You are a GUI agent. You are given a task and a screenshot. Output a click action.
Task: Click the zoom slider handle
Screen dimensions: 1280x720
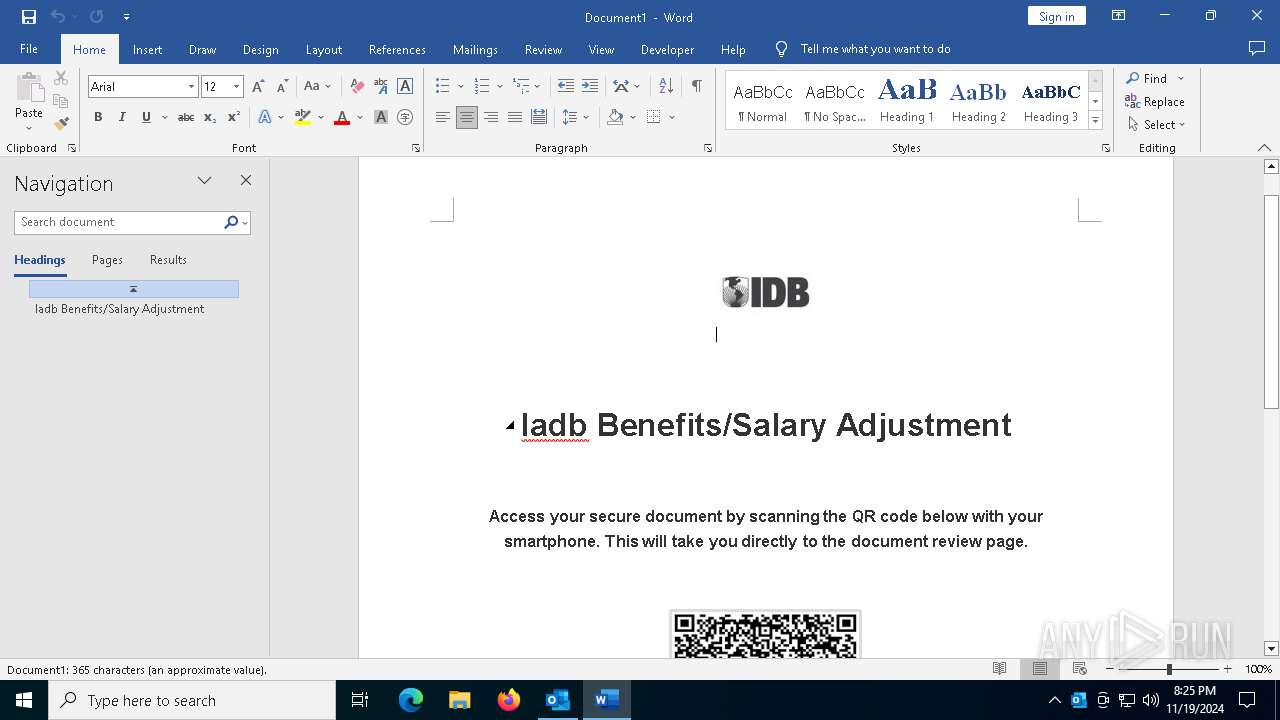1169,669
